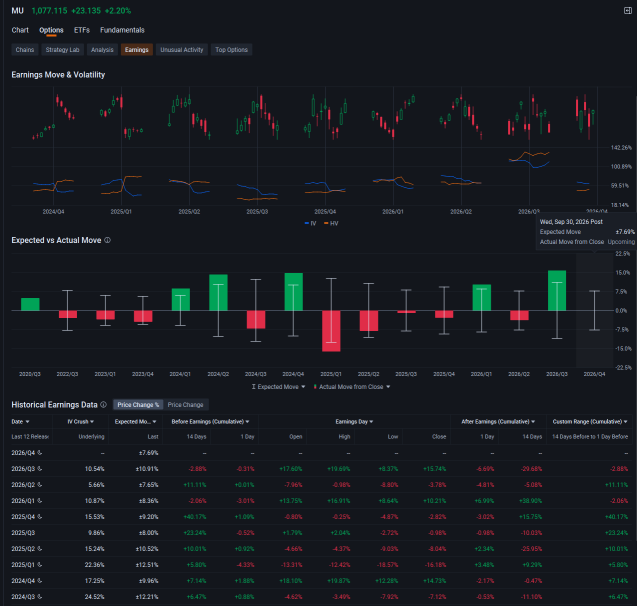637x606 pixels.
Task: Click the 24.52% IV crush value
Action: (94, 597)
